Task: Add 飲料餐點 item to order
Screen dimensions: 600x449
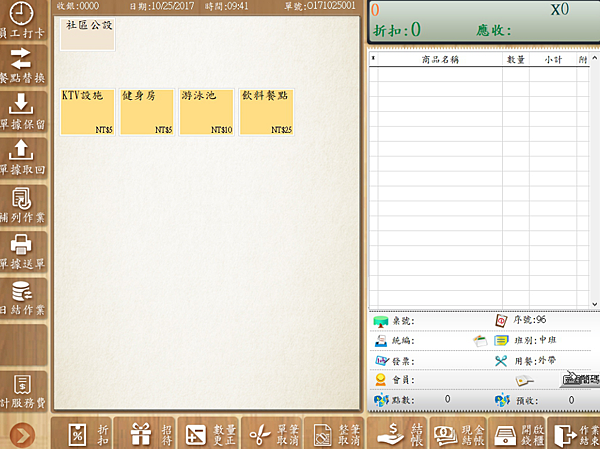Action: click(266, 112)
